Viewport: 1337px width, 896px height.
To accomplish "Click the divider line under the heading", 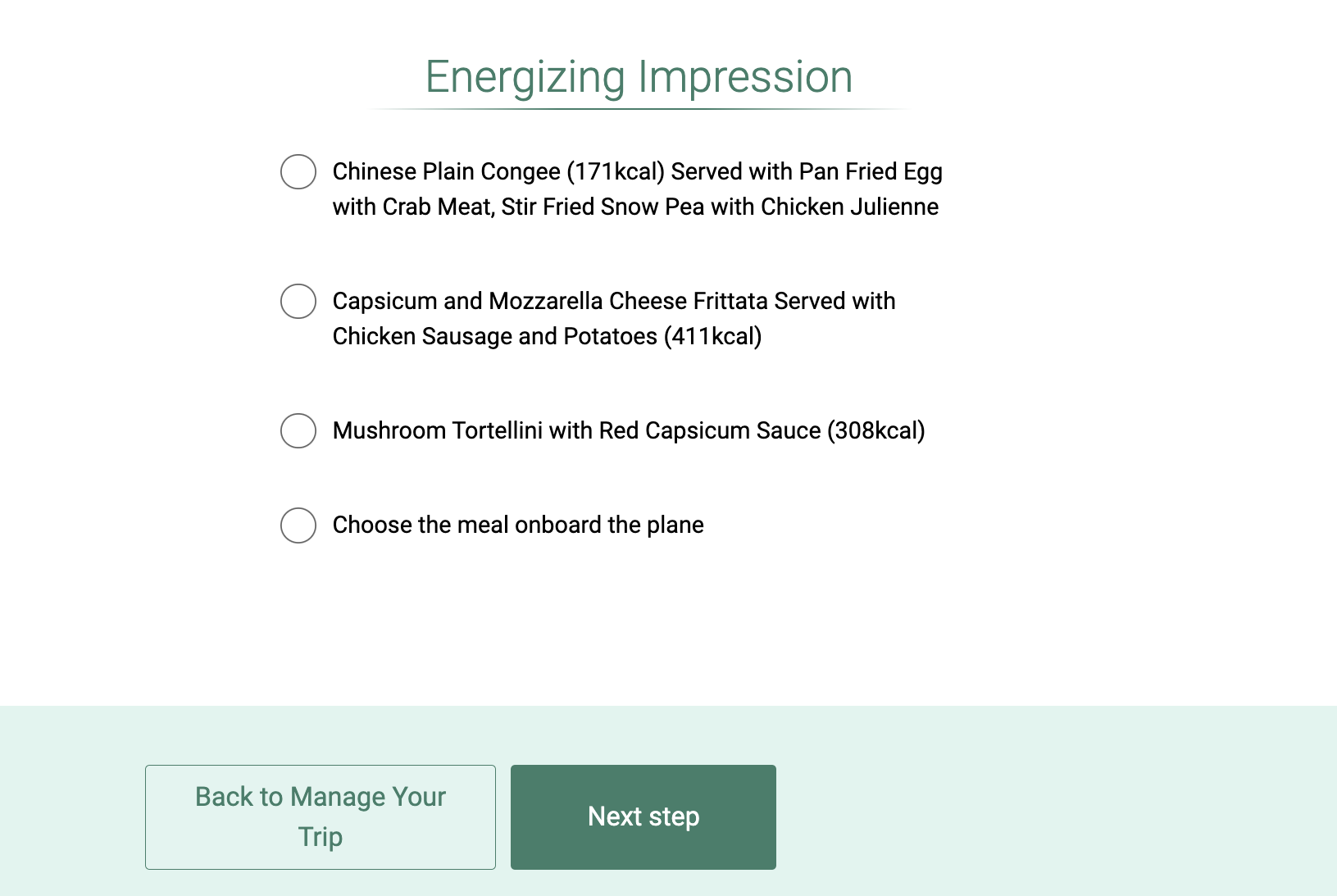I will click(x=639, y=109).
